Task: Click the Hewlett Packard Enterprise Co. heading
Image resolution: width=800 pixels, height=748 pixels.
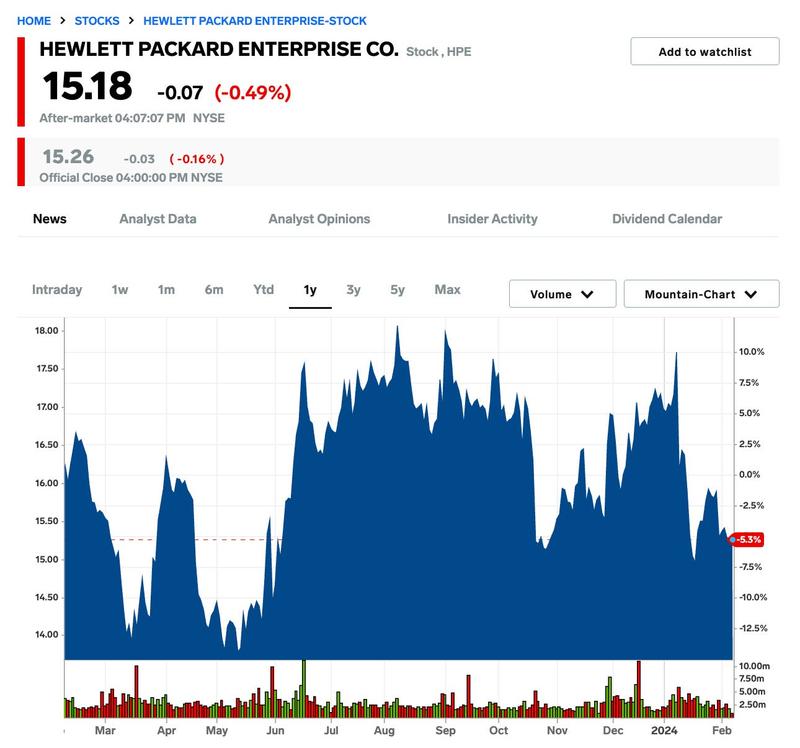Action: pos(219,49)
